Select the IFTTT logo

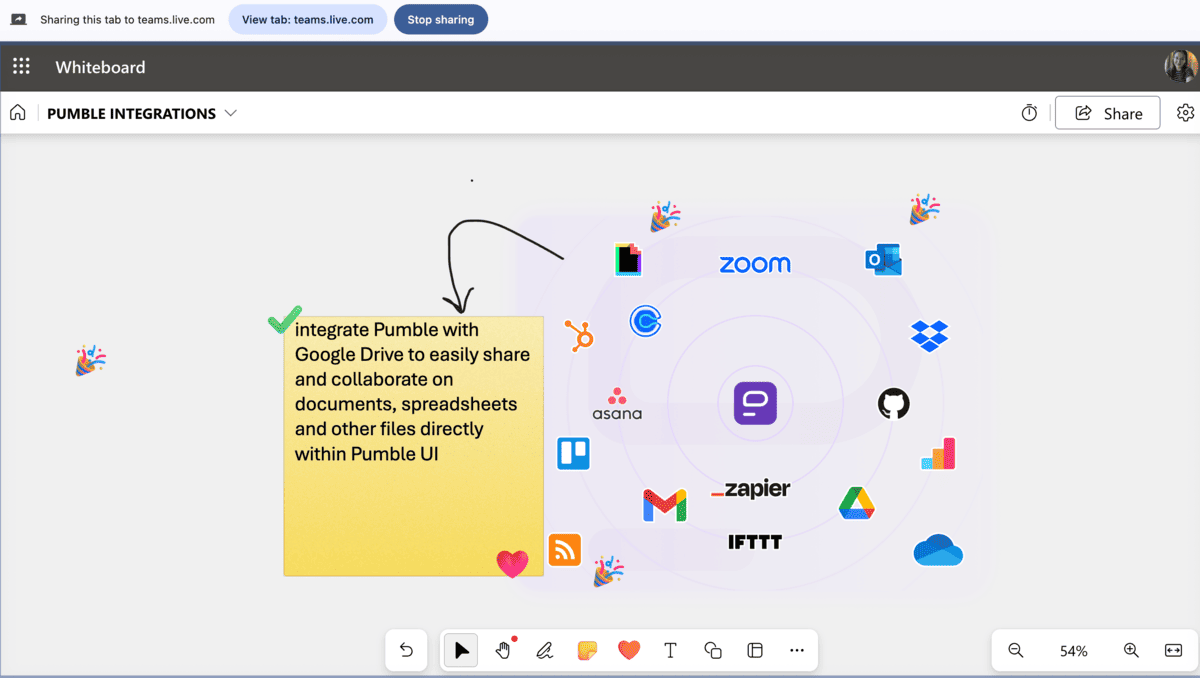[755, 542]
